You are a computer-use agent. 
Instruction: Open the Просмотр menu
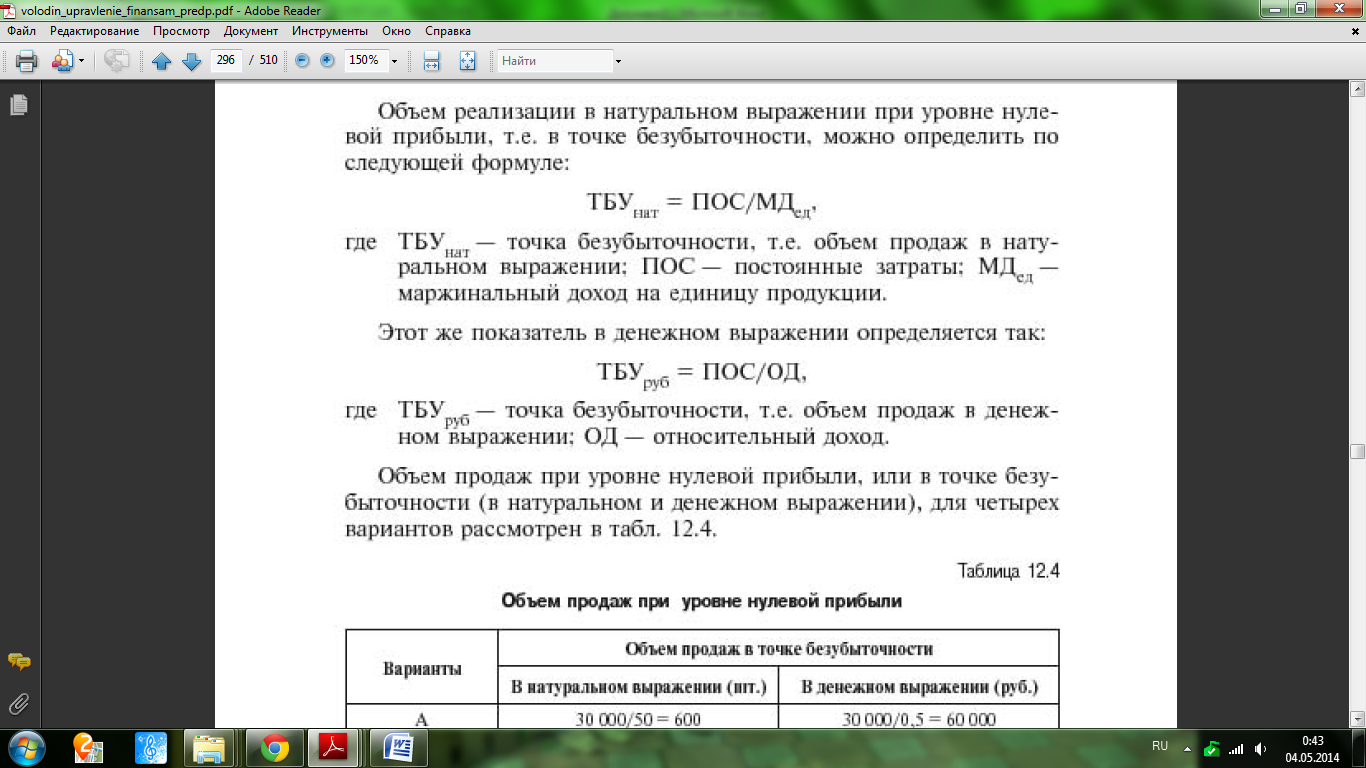181,31
